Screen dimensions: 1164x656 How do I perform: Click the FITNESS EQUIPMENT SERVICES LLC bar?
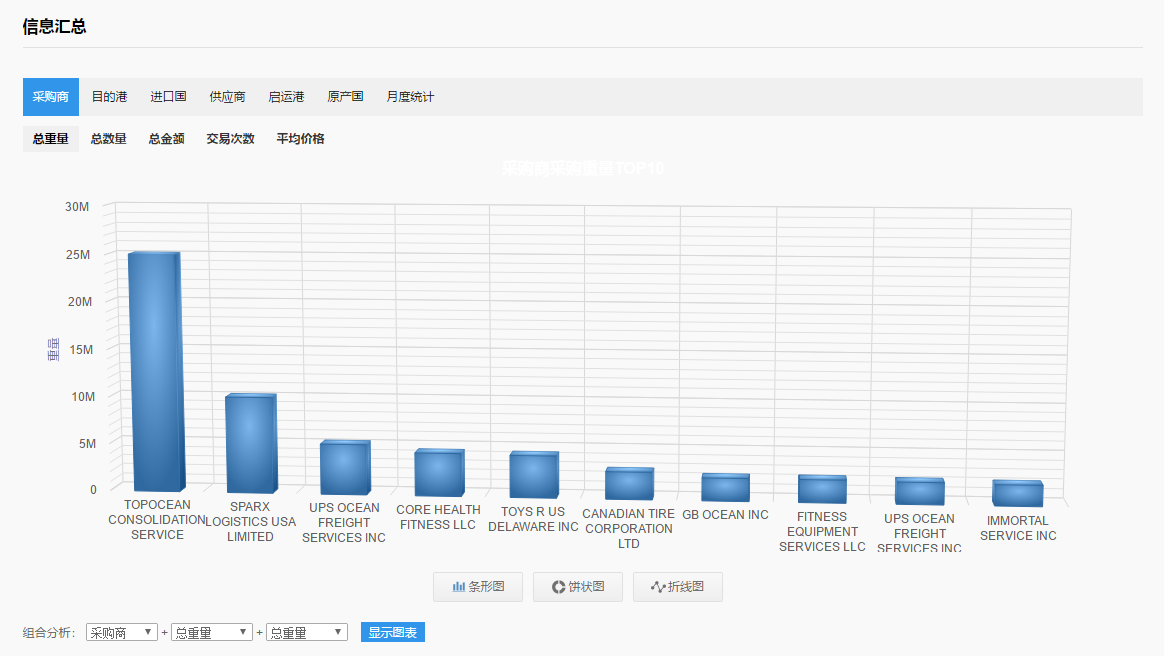coord(822,489)
